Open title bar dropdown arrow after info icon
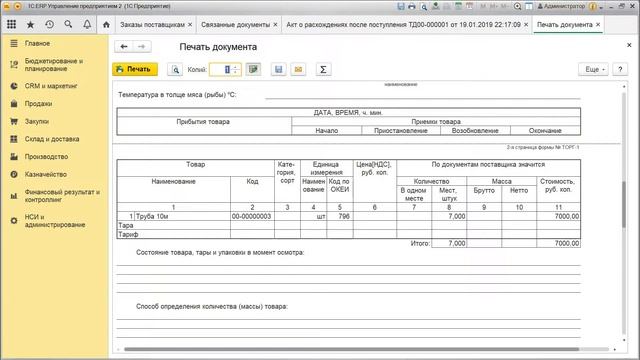The image size is (640, 360). 601,7
